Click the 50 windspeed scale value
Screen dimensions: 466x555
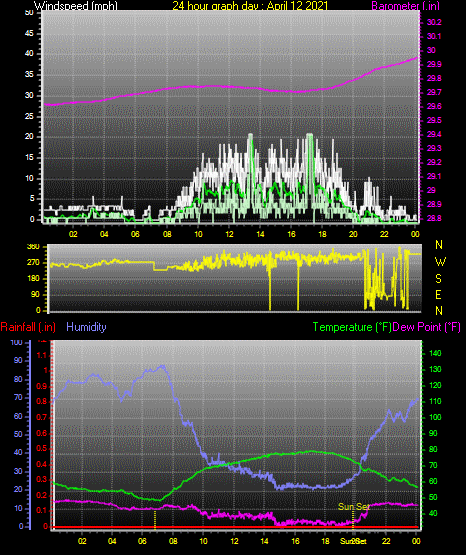[x=29, y=12]
